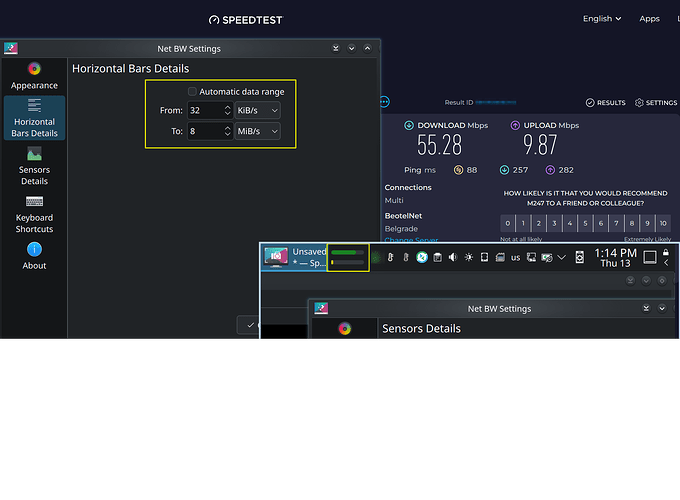
Task: Enable Automatic data range checkbox
Action: tap(192, 92)
